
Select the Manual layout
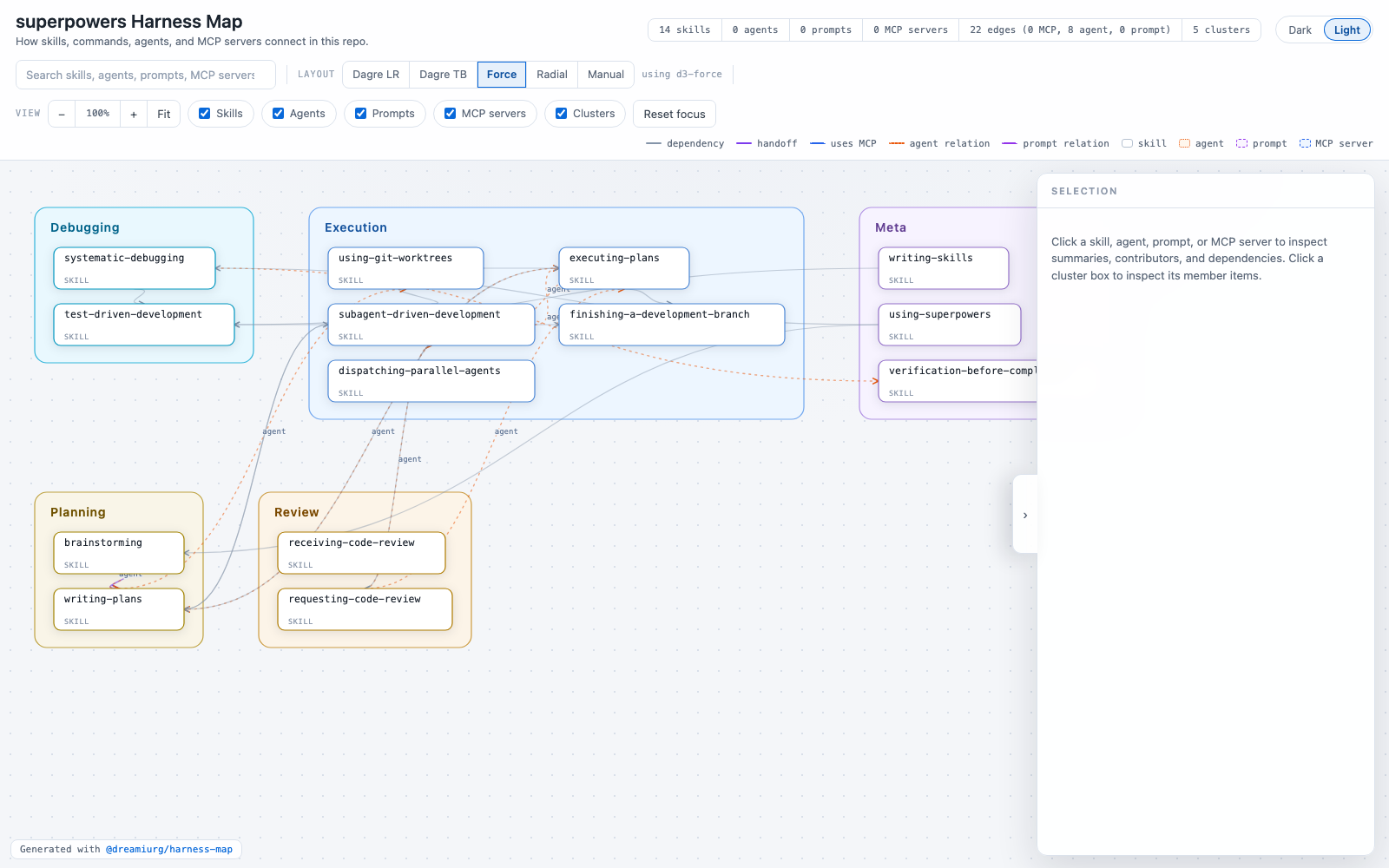(606, 75)
